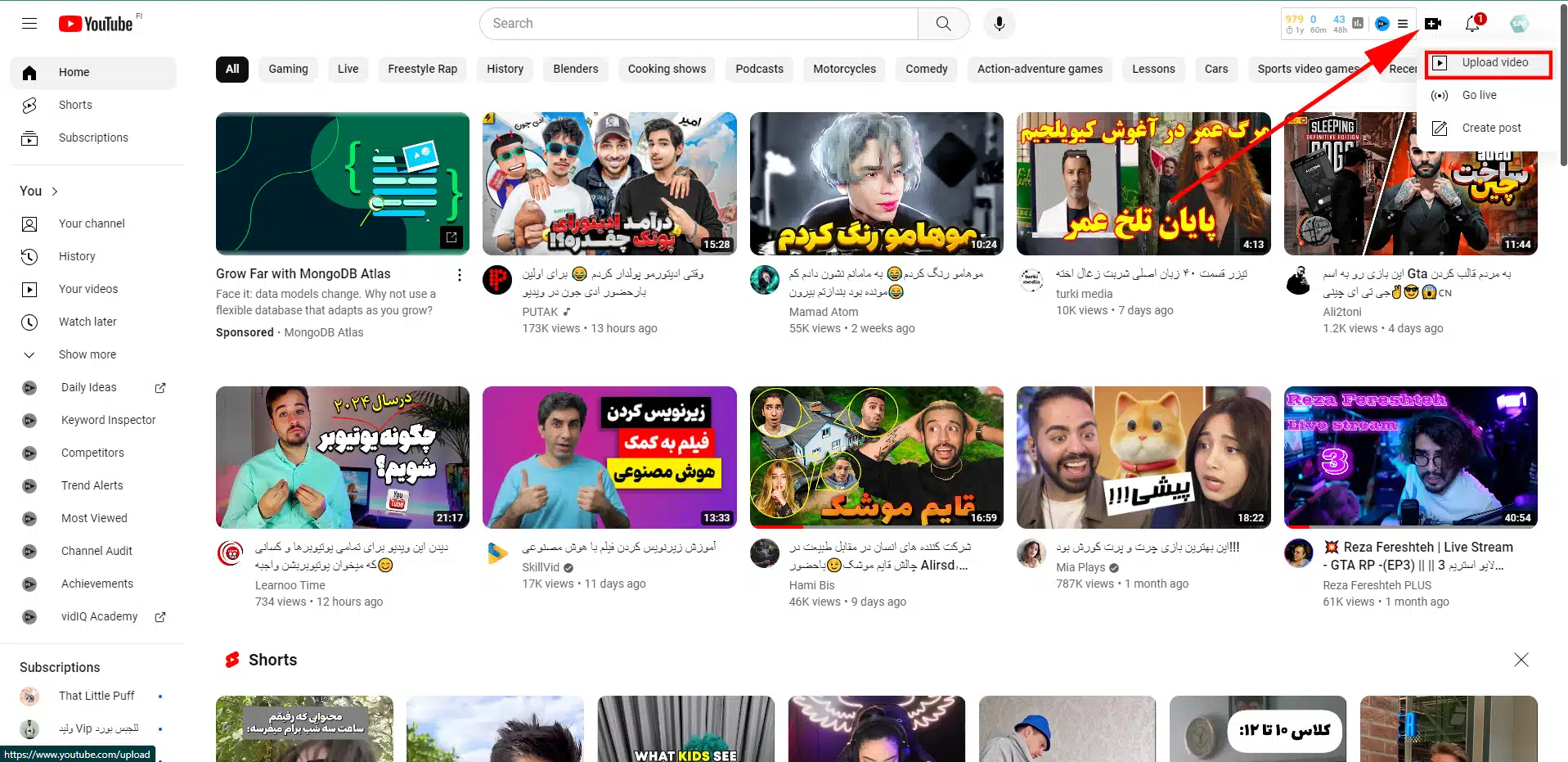Open the Reza Fereshteh live stream thumbnail

pyautogui.click(x=1409, y=457)
